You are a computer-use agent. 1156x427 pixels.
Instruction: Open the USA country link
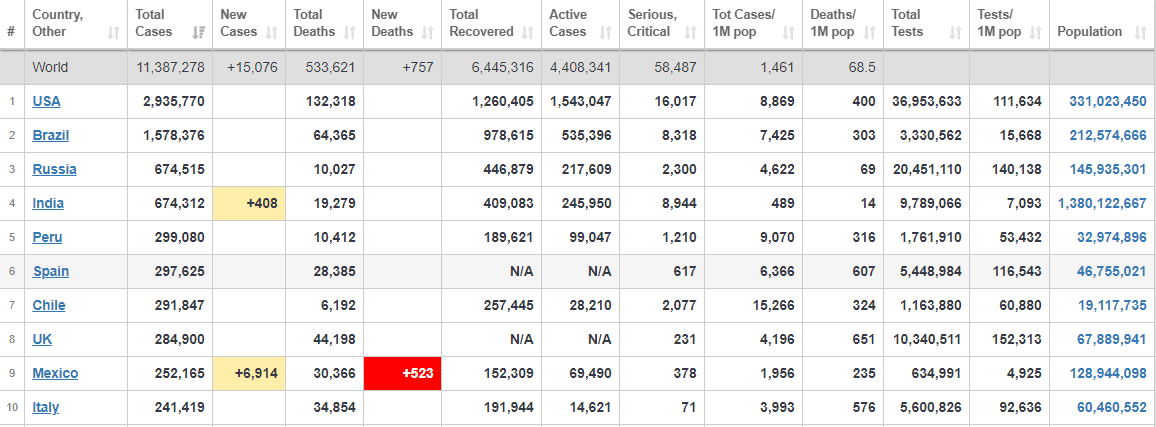point(46,101)
